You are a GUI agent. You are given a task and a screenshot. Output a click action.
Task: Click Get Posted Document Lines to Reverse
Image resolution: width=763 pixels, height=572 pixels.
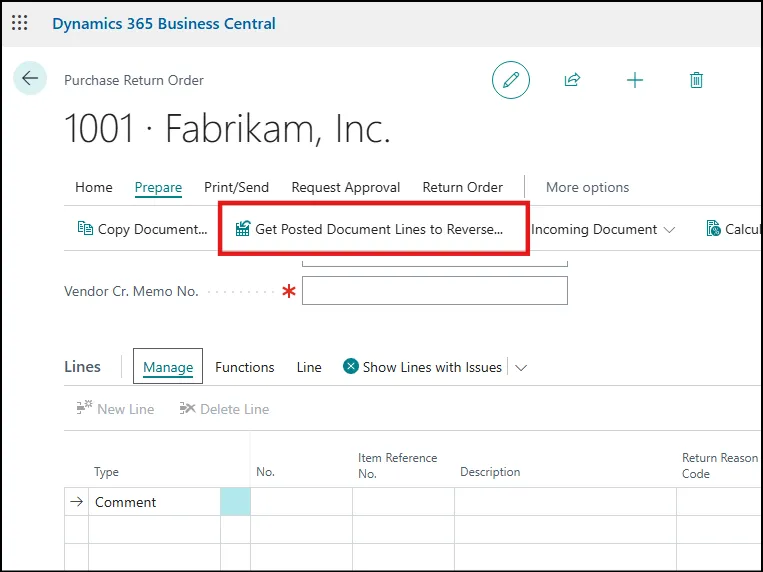369,229
